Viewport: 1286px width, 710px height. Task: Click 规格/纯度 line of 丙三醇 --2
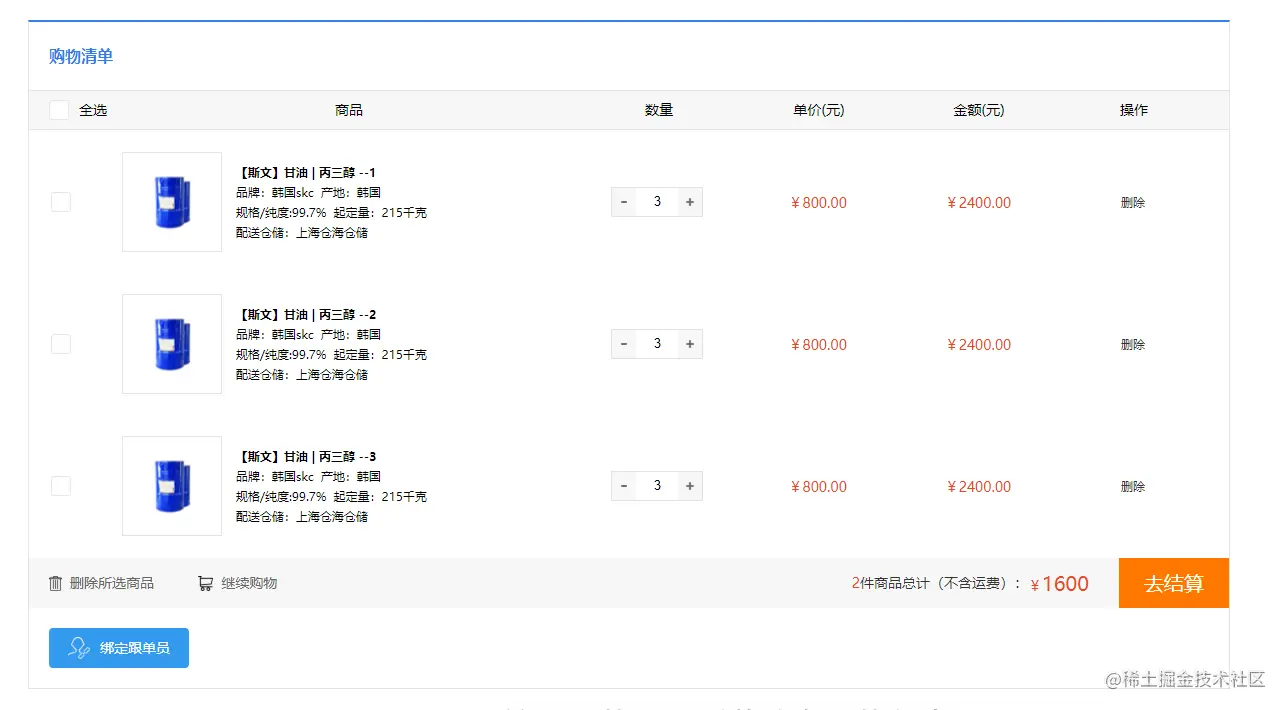click(331, 355)
